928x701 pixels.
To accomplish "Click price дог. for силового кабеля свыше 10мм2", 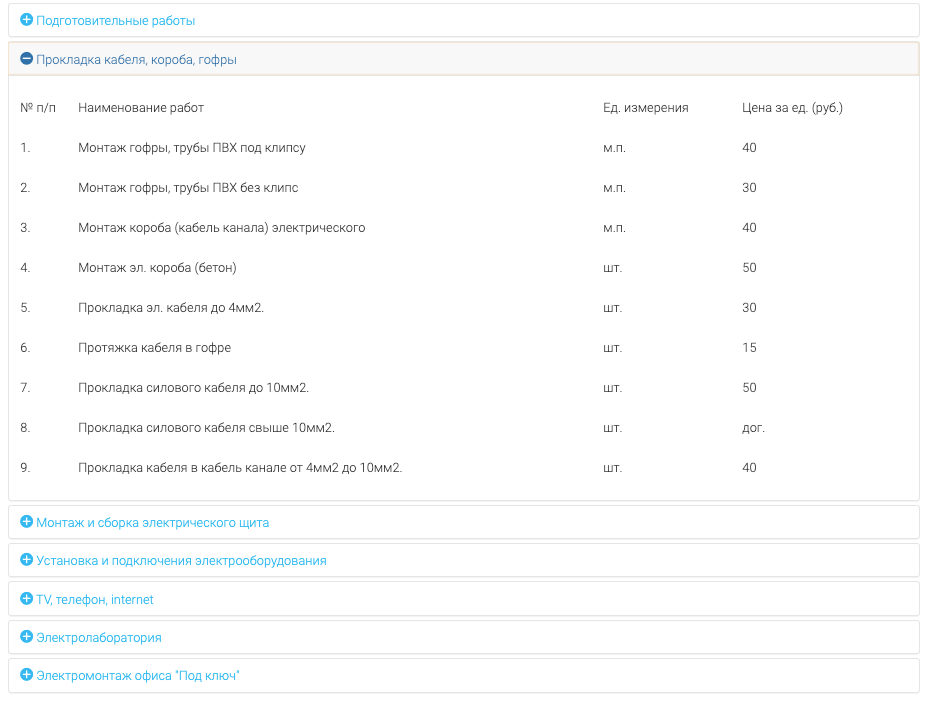I will tap(753, 428).
